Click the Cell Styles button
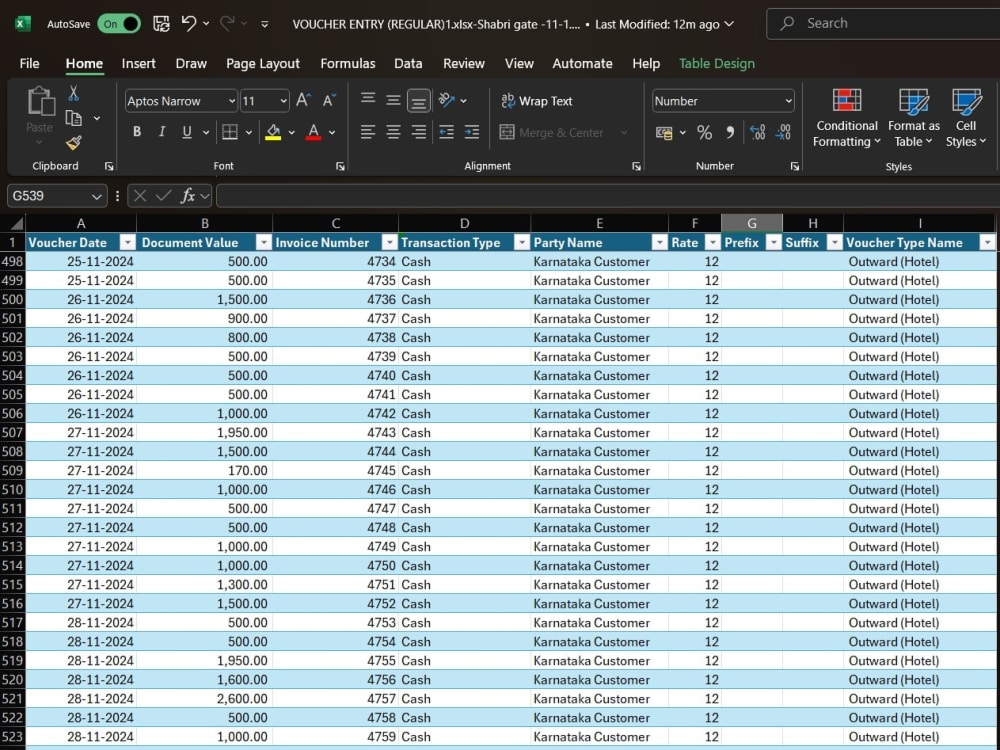Viewport: 1000px width, 750px height. click(x=966, y=119)
